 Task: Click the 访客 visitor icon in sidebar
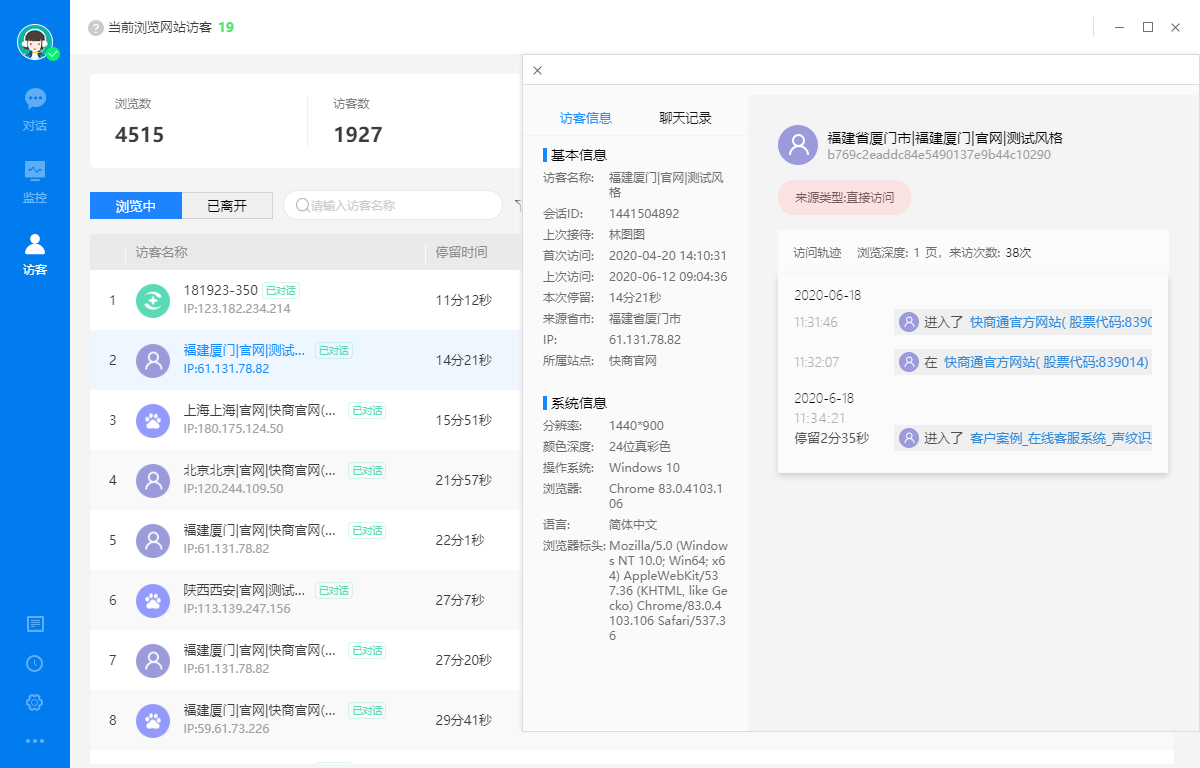pos(35,254)
